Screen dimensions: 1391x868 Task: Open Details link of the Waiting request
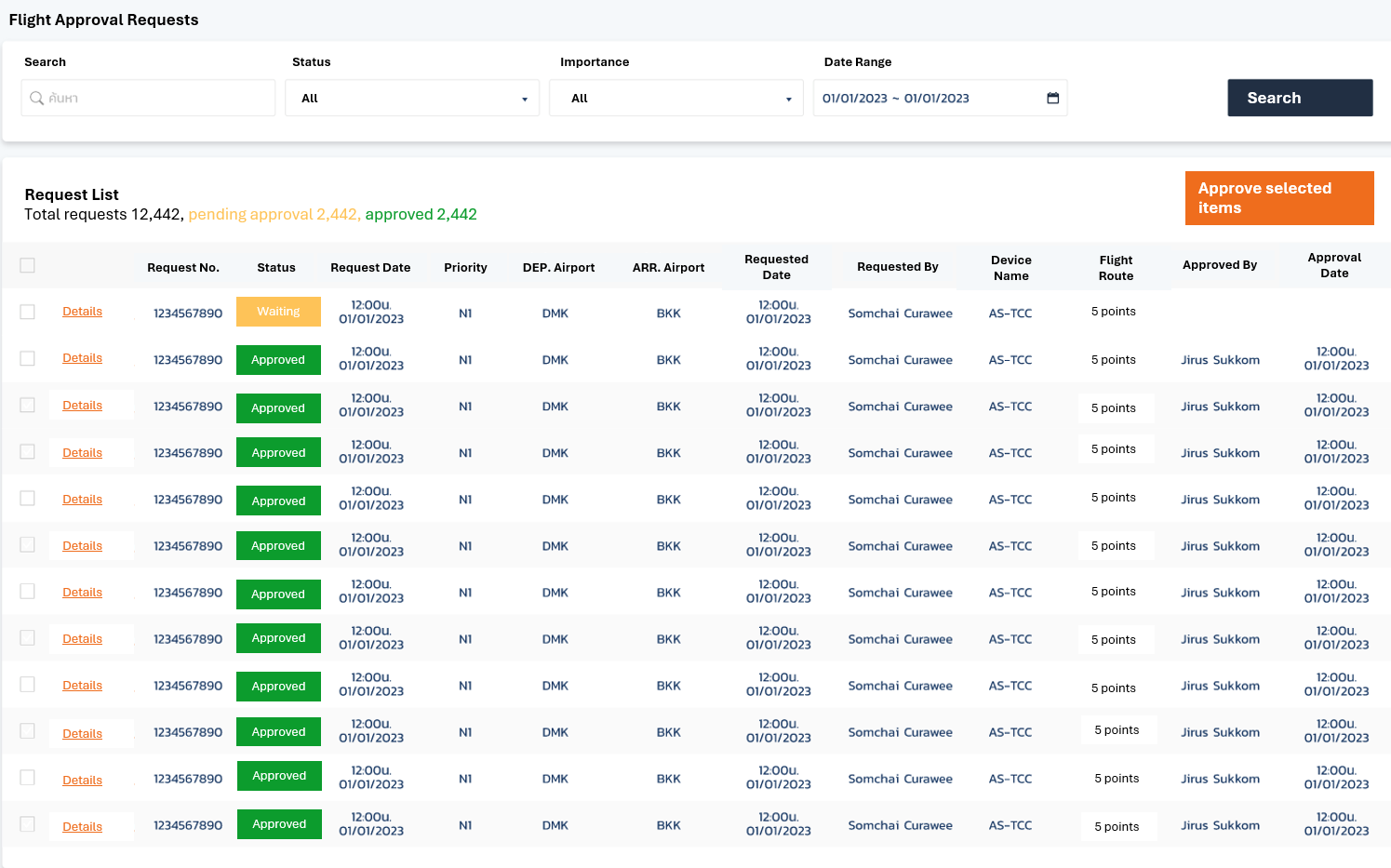point(82,312)
